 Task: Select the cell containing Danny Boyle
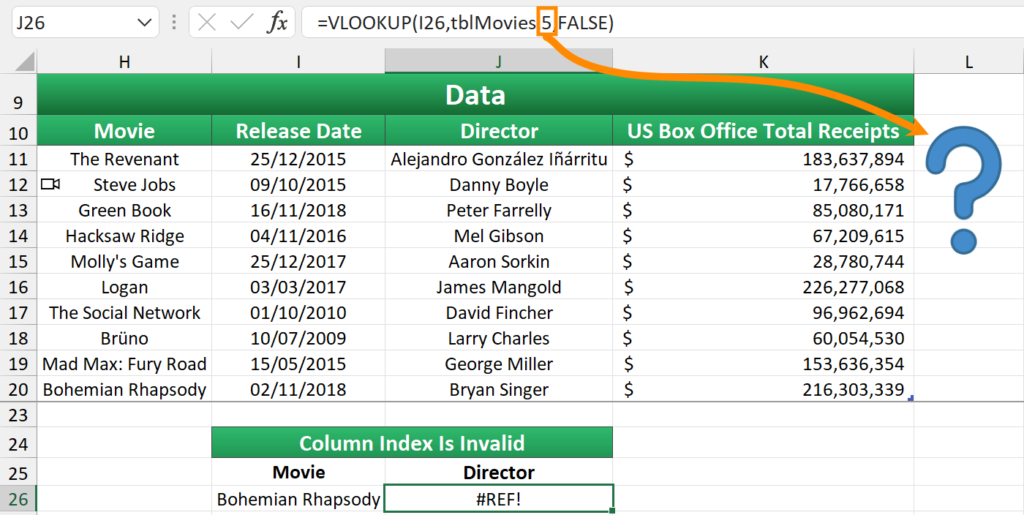tap(498, 185)
